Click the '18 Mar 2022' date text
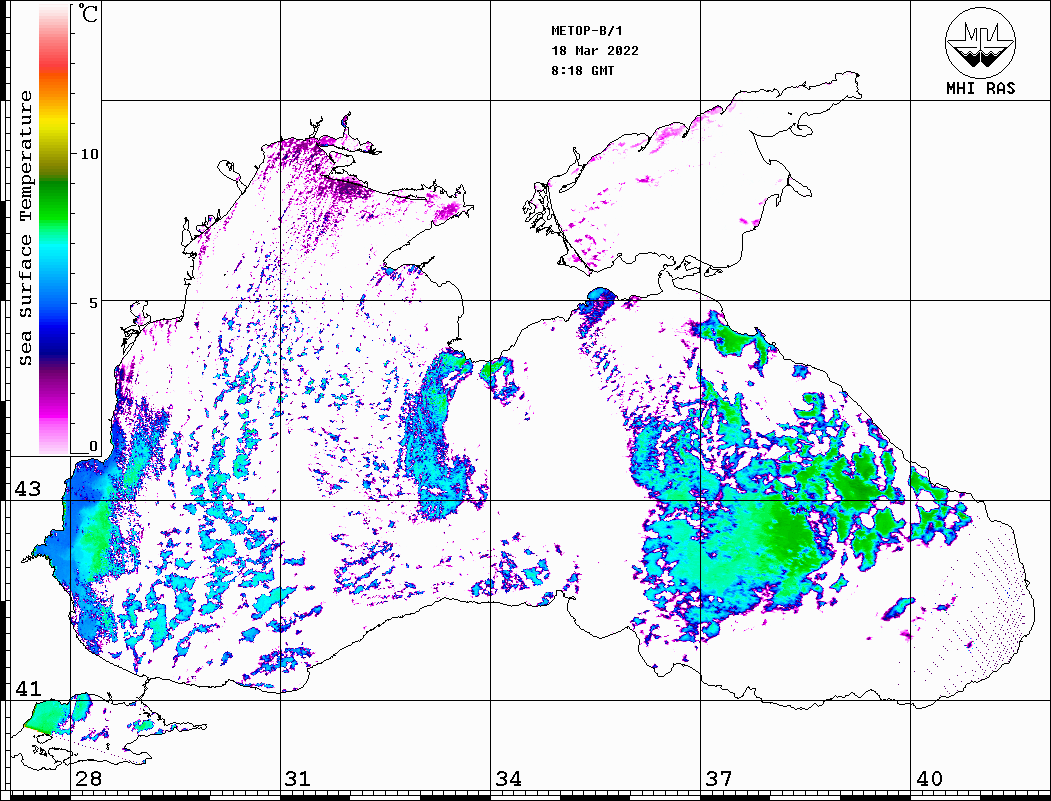 (595, 51)
